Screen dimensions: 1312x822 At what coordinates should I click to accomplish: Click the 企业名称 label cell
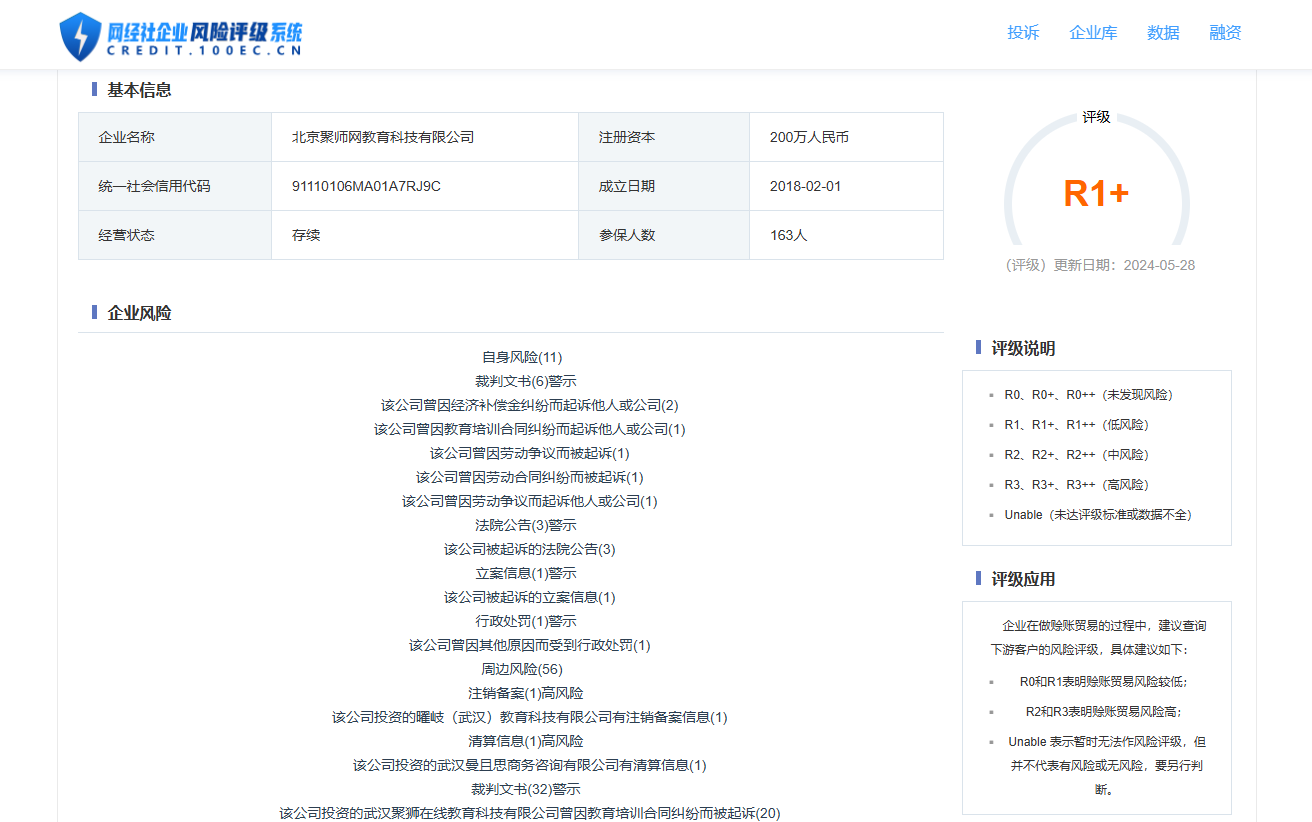[x=175, y=137]
